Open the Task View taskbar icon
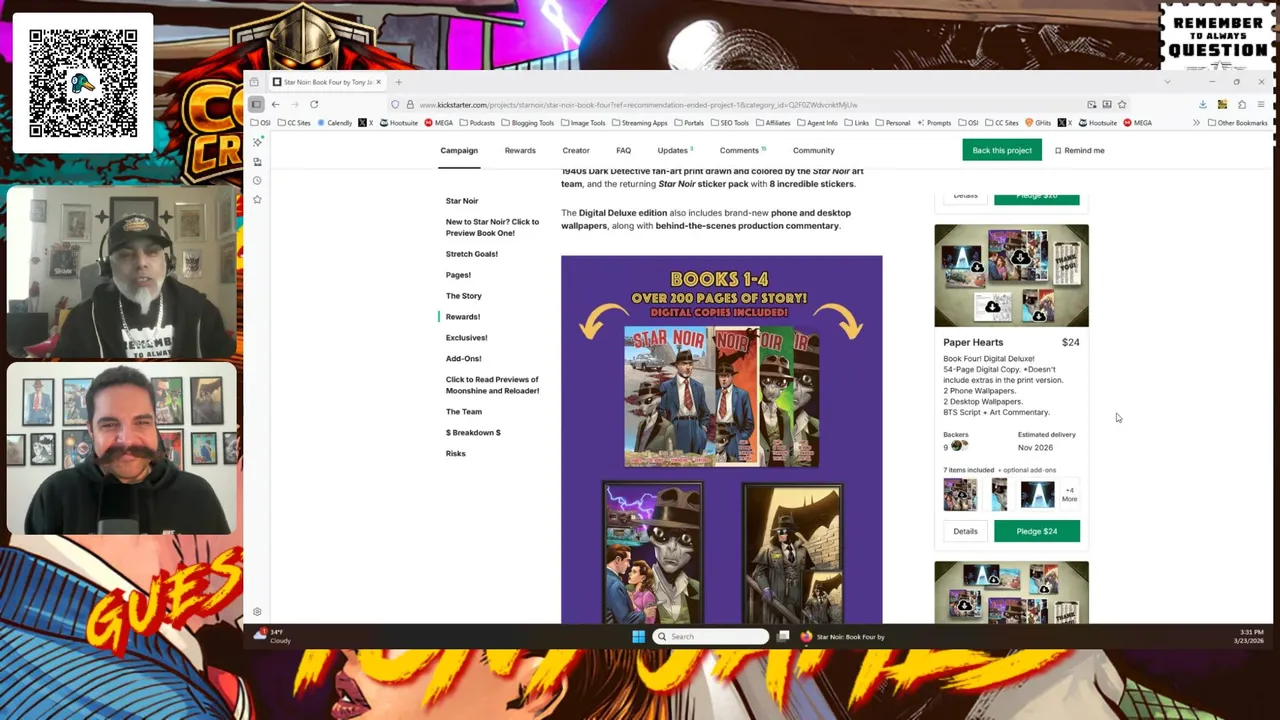This screenshot has height=720, width=1280. [x=783, y=636]
